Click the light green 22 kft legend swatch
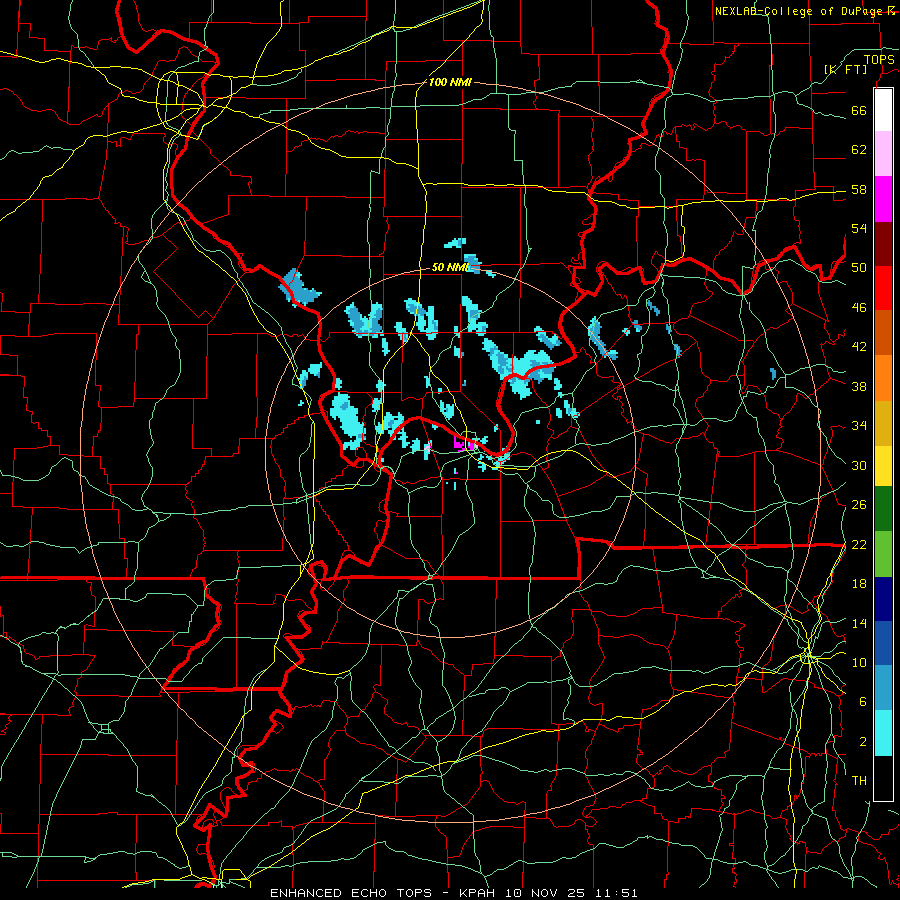 883,554
